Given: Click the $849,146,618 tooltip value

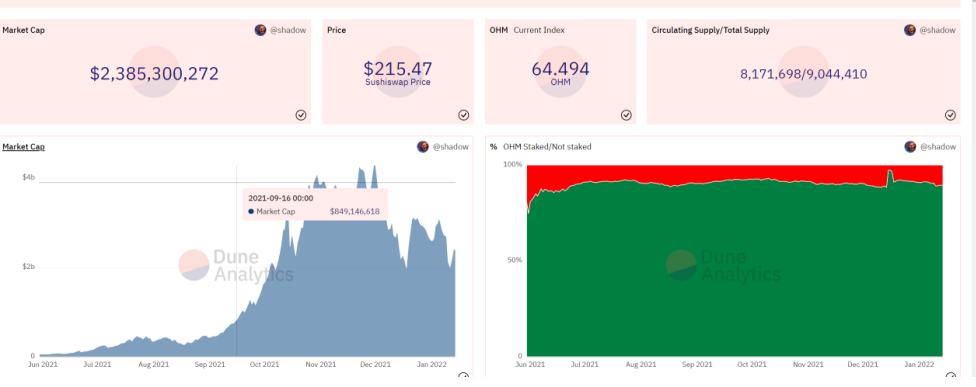Looking at the screenshot, I should coord(354,212).
